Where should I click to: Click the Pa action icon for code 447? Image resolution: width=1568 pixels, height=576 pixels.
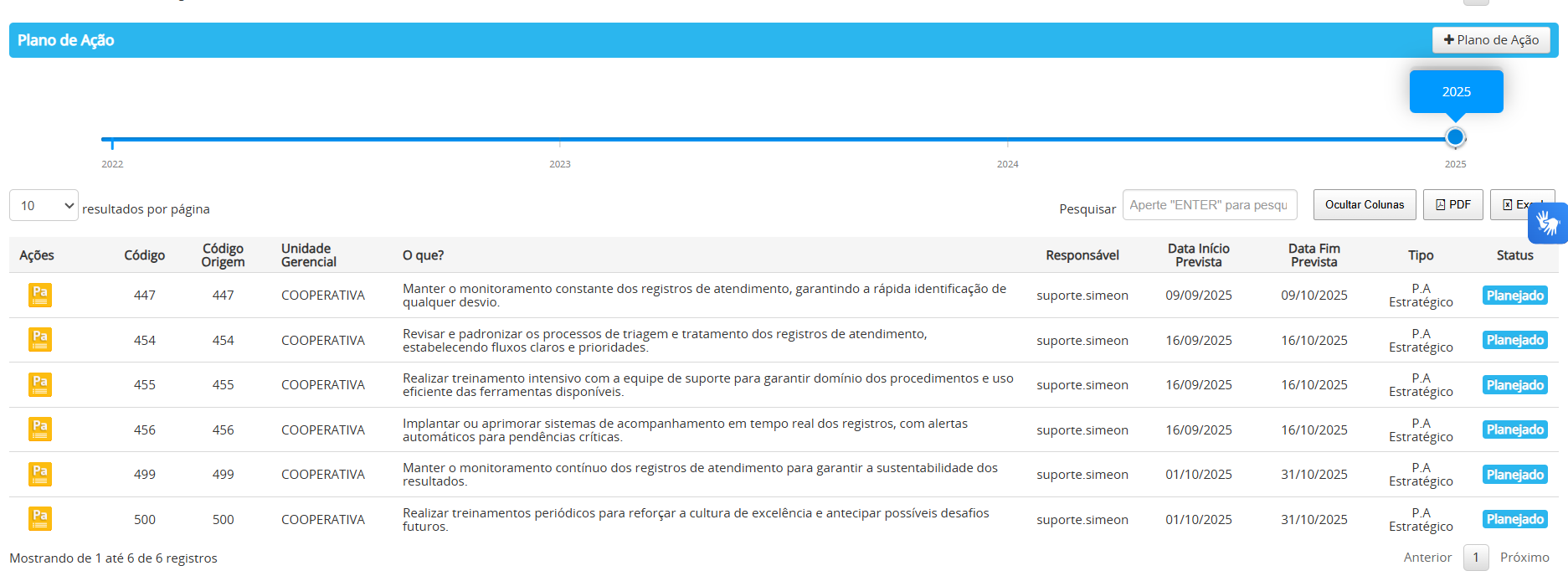(x=40, y=296)
